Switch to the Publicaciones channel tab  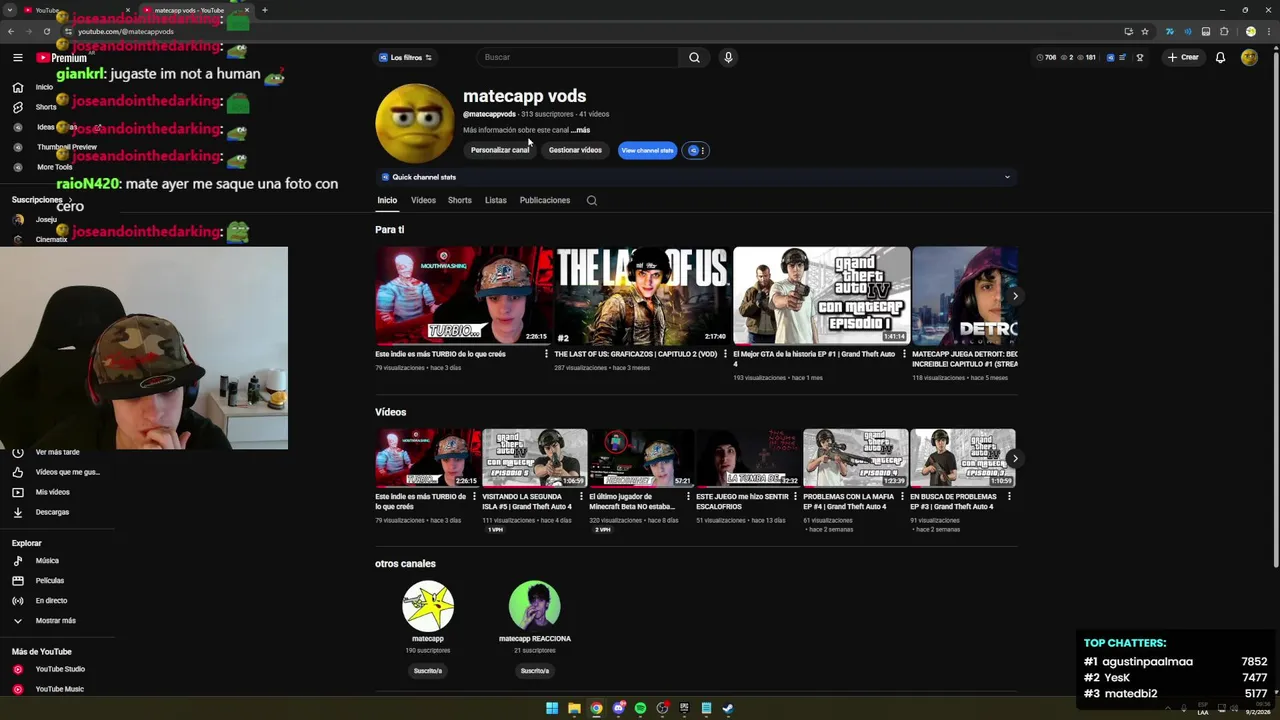click(x=545, y=200)
